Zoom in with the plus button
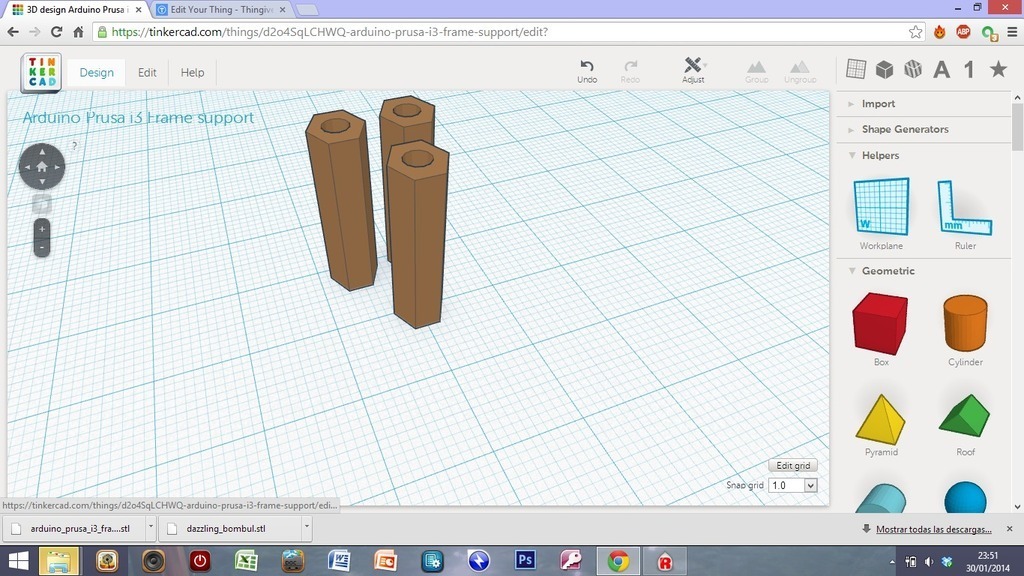The height and width of the screenshot is (576, 1024). click(42, 229)
